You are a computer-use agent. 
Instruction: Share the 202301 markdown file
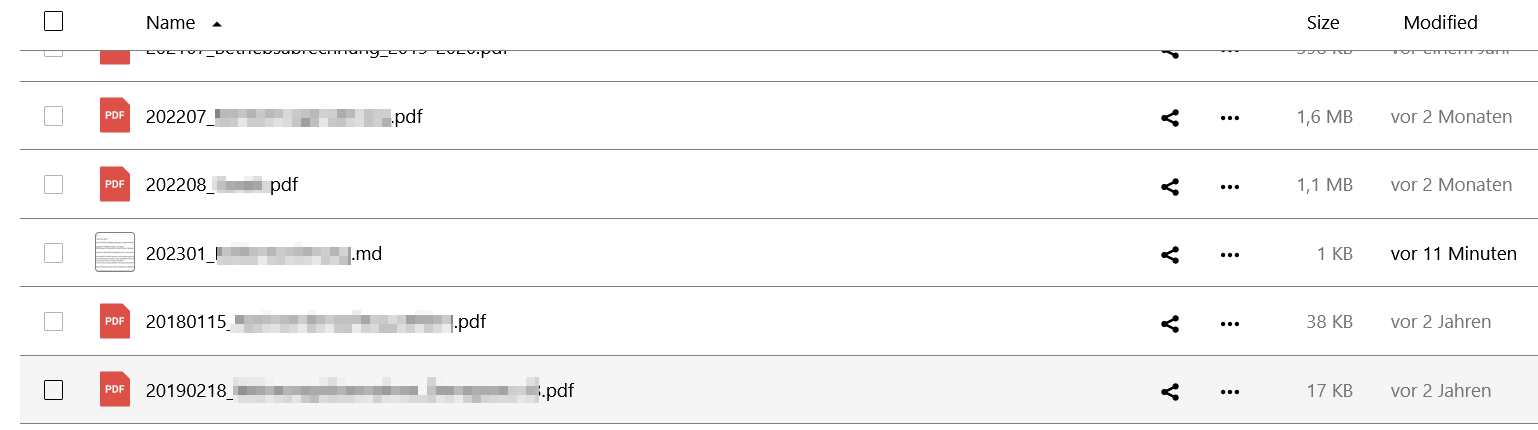click(1170, 255)
